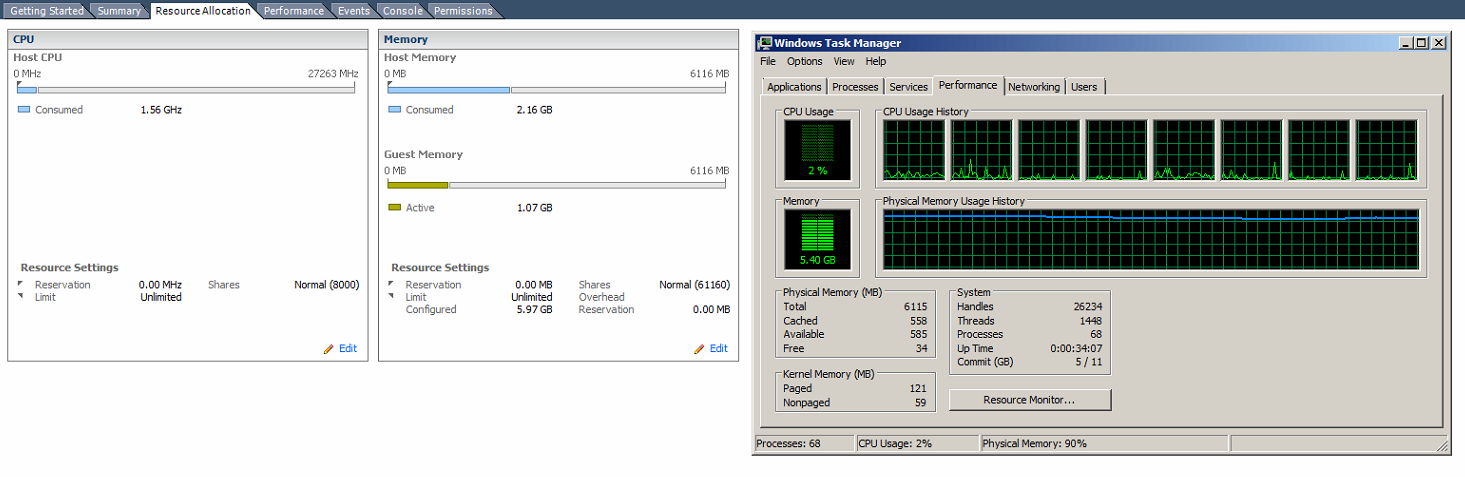Click status bar CPU Usage: 2% entry
1465x477 pixels.
(x=918, y=443)
